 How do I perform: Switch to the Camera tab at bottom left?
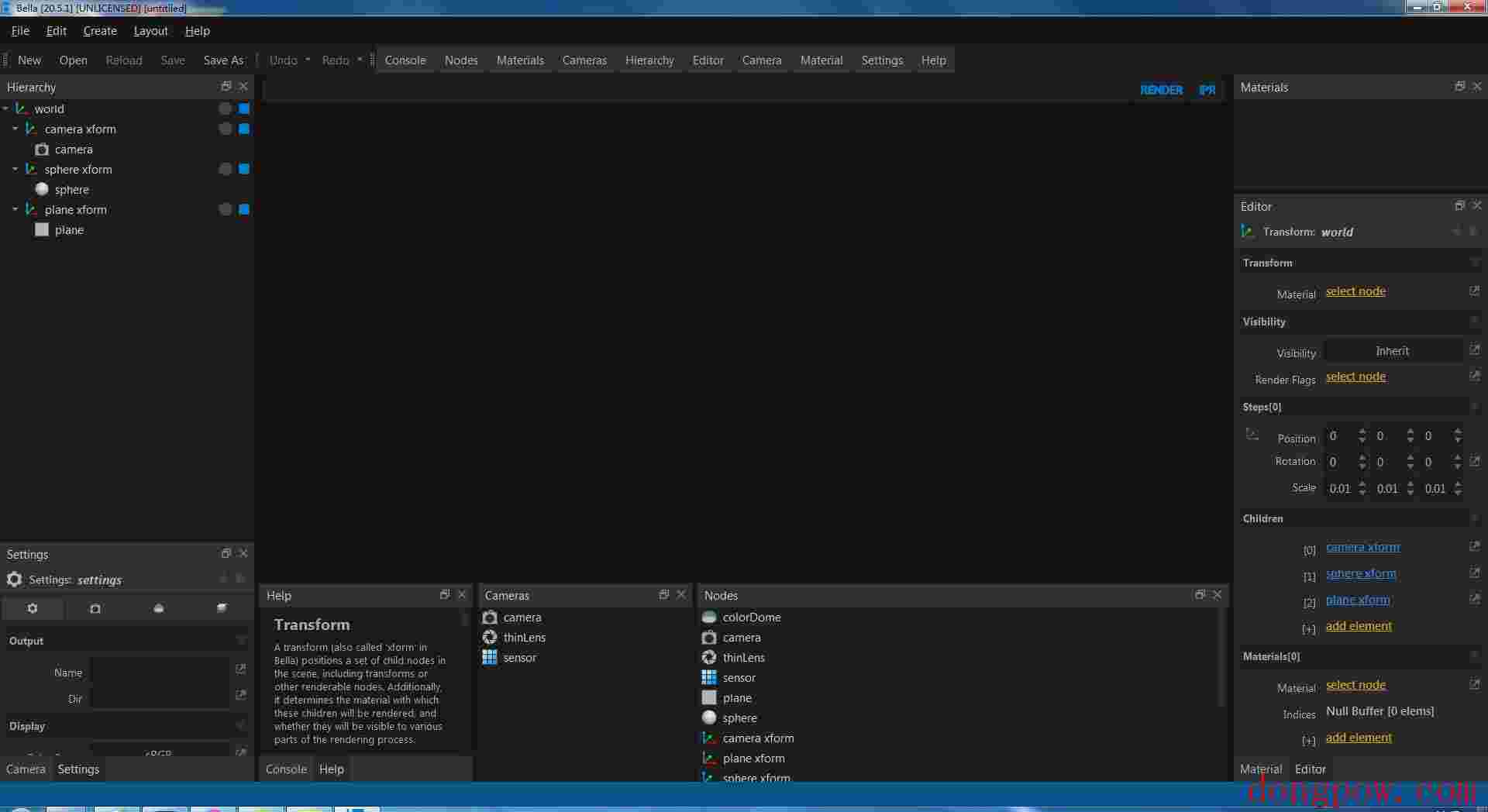click(x=26, y=769)
